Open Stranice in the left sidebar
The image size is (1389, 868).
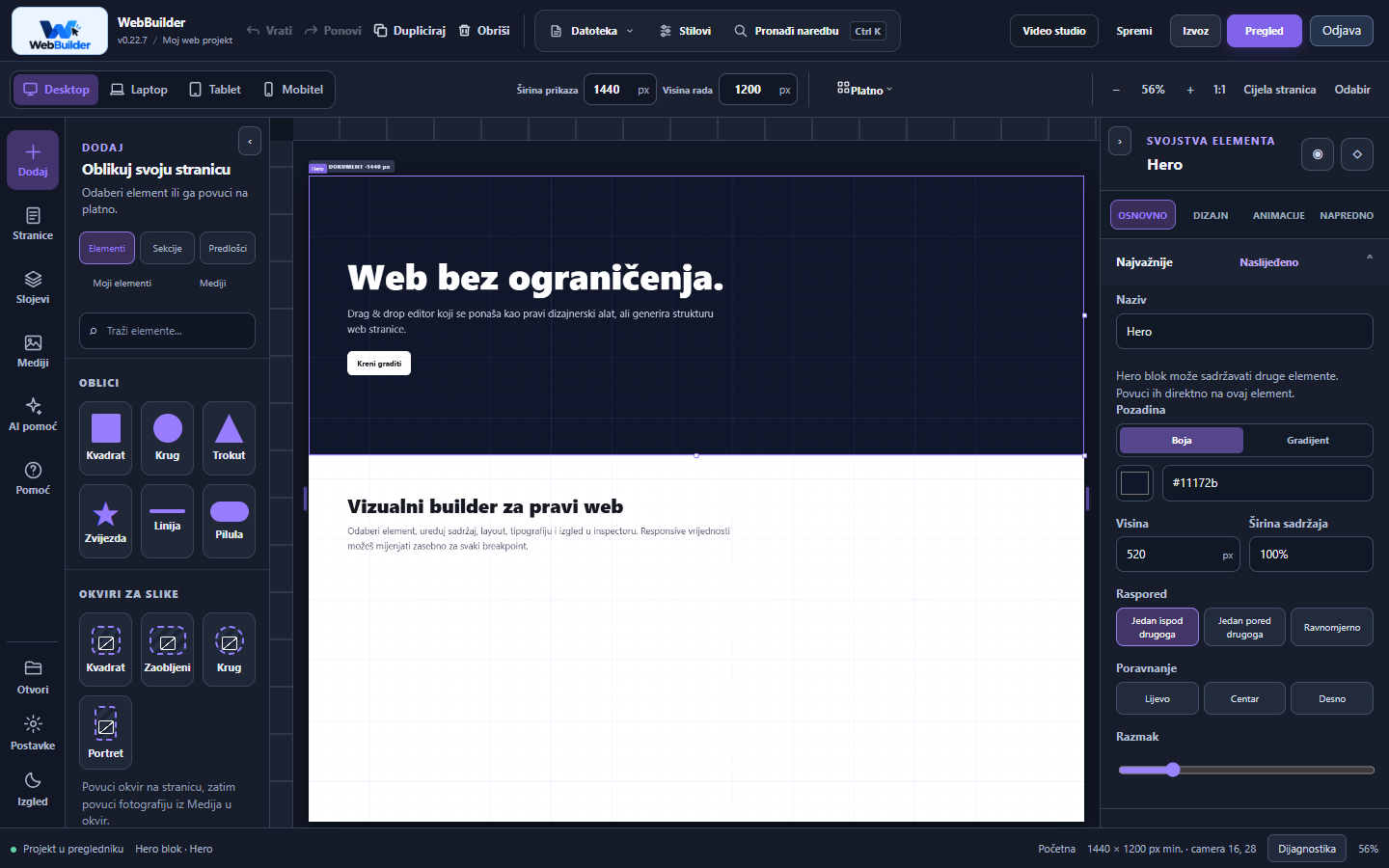click(x=33, y=224)
